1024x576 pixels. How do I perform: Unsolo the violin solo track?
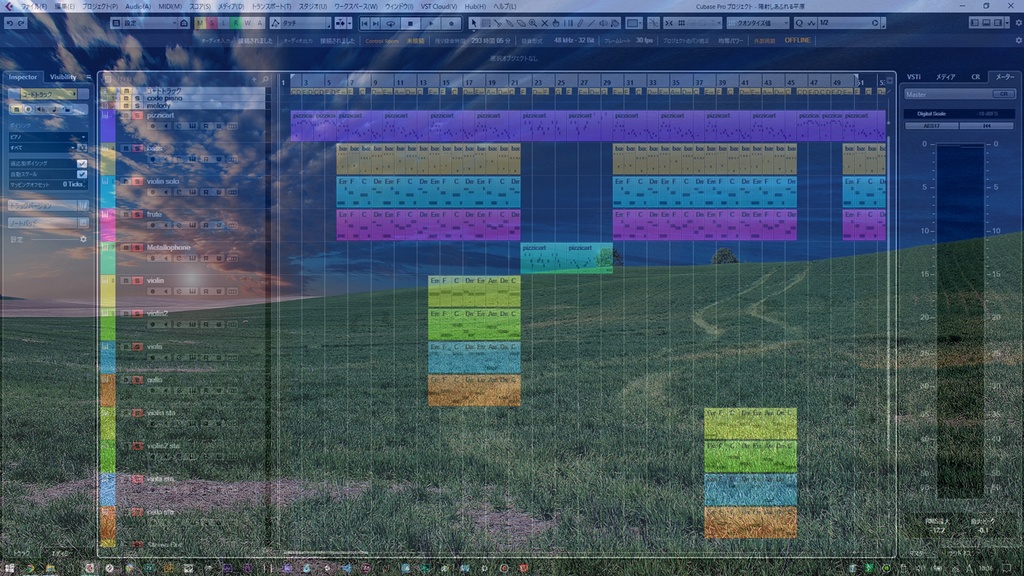click(137, 182)
